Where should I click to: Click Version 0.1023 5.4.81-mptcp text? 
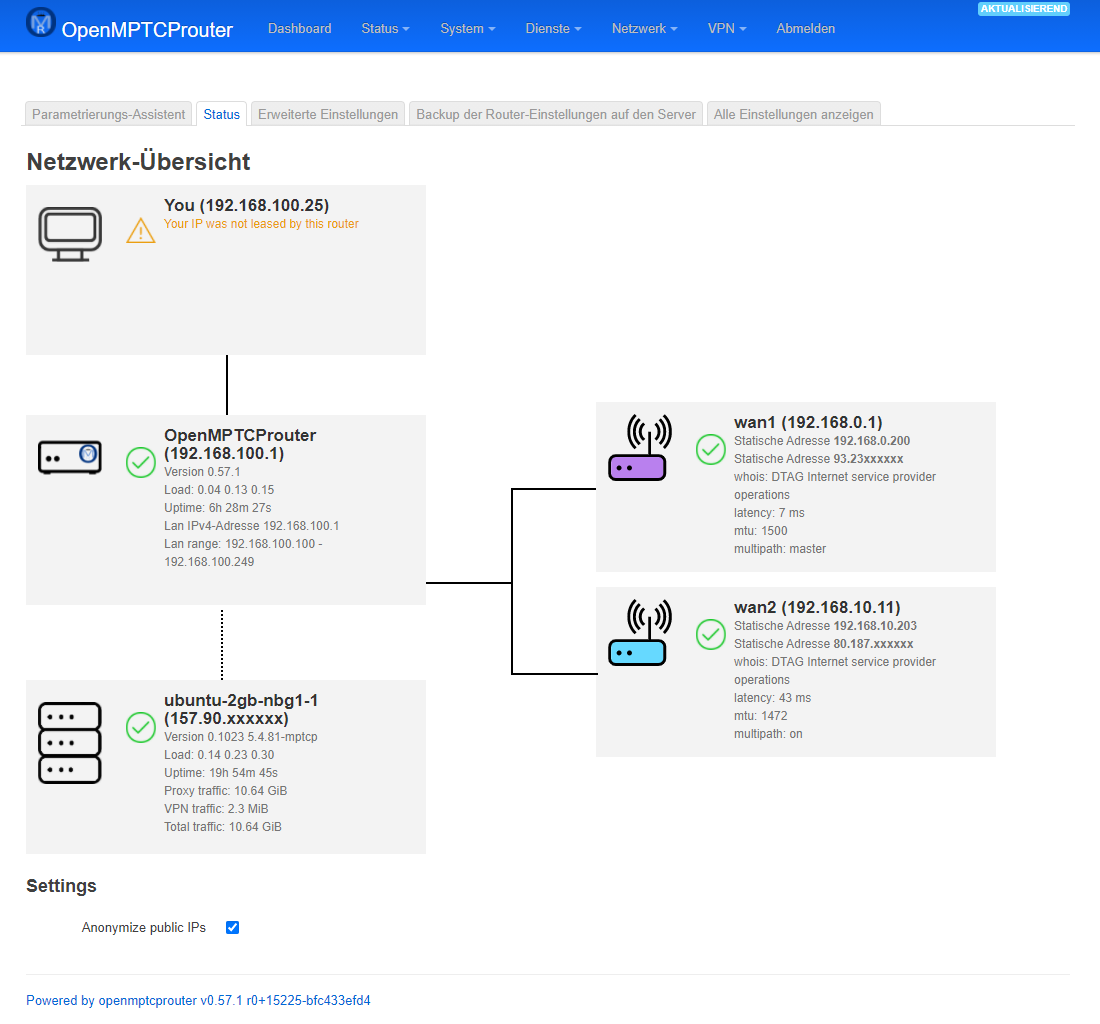(241, 737)
